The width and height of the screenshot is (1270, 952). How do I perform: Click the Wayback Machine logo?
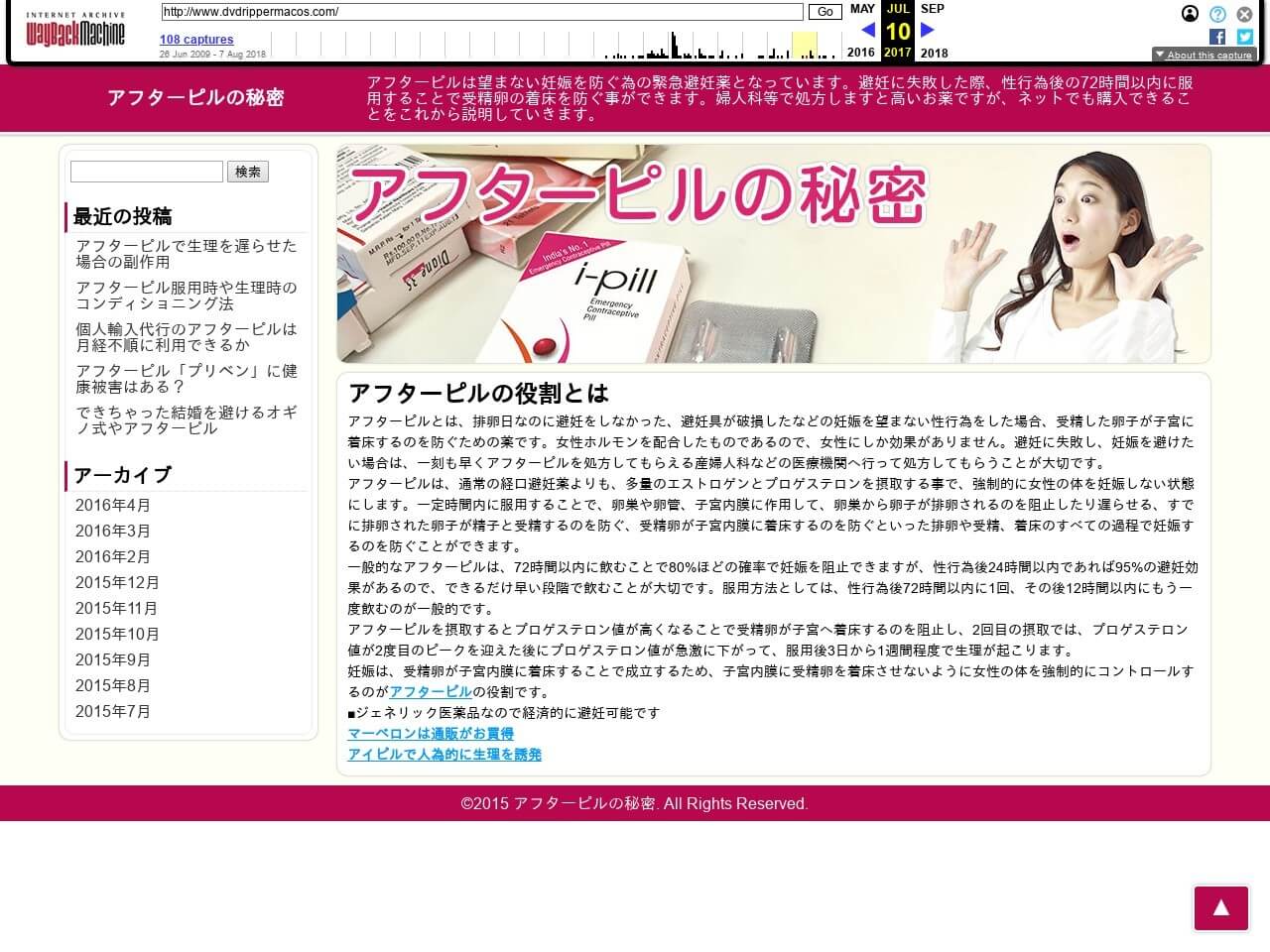tap(75, 32)
